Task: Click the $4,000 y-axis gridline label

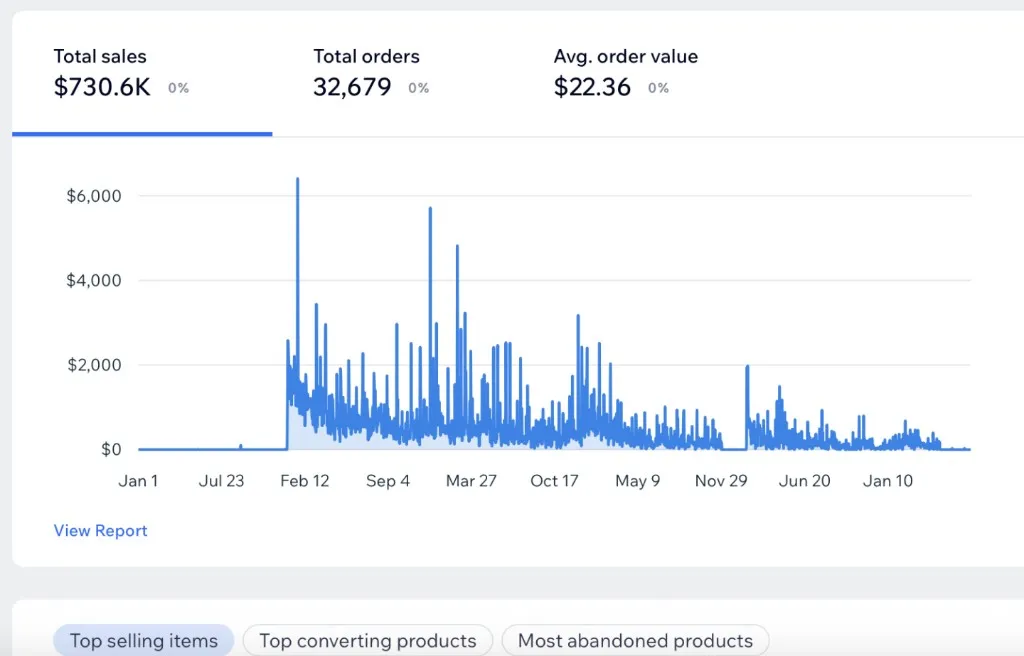Action: 94,281
